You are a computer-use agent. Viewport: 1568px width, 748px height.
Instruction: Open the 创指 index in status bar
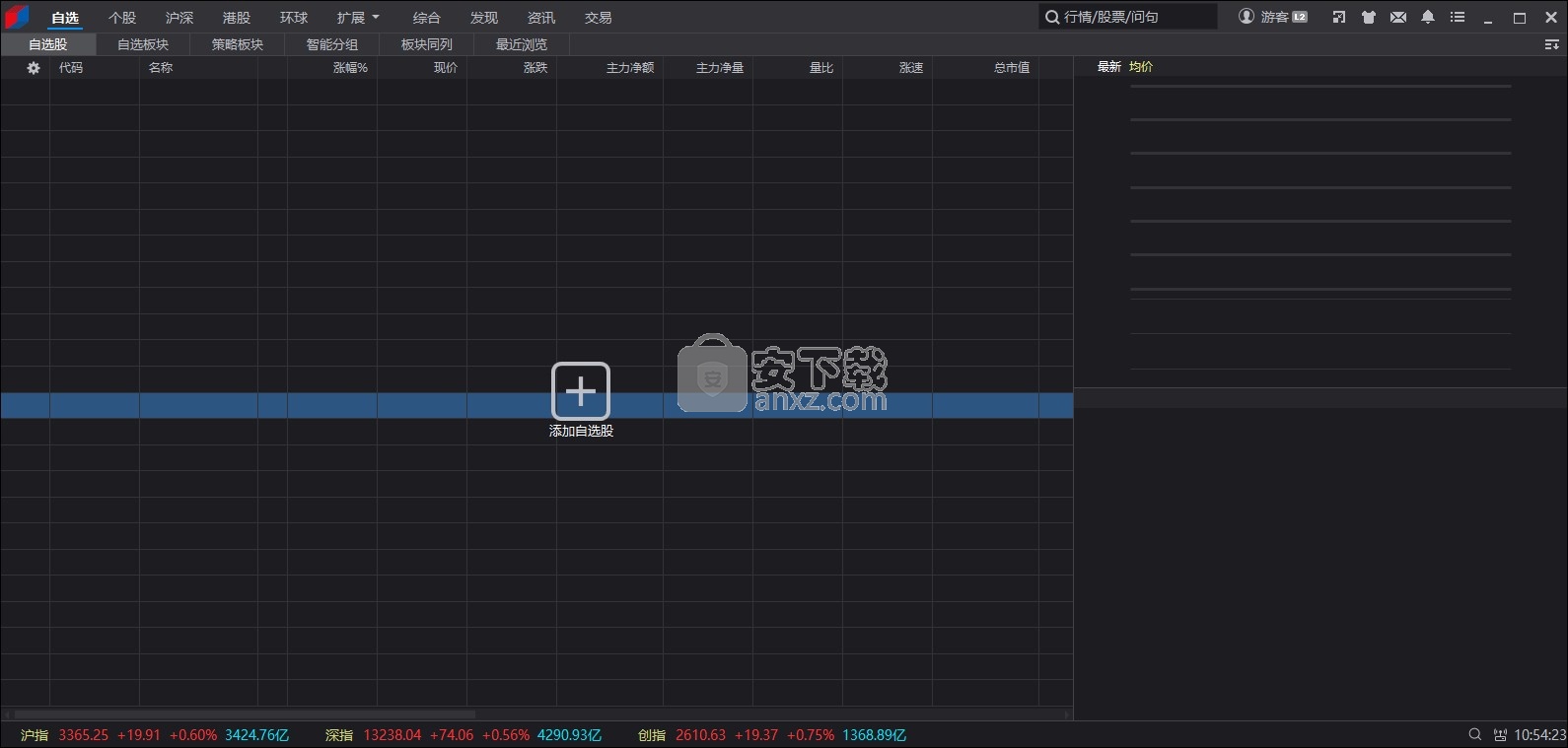tap(652, 735)
